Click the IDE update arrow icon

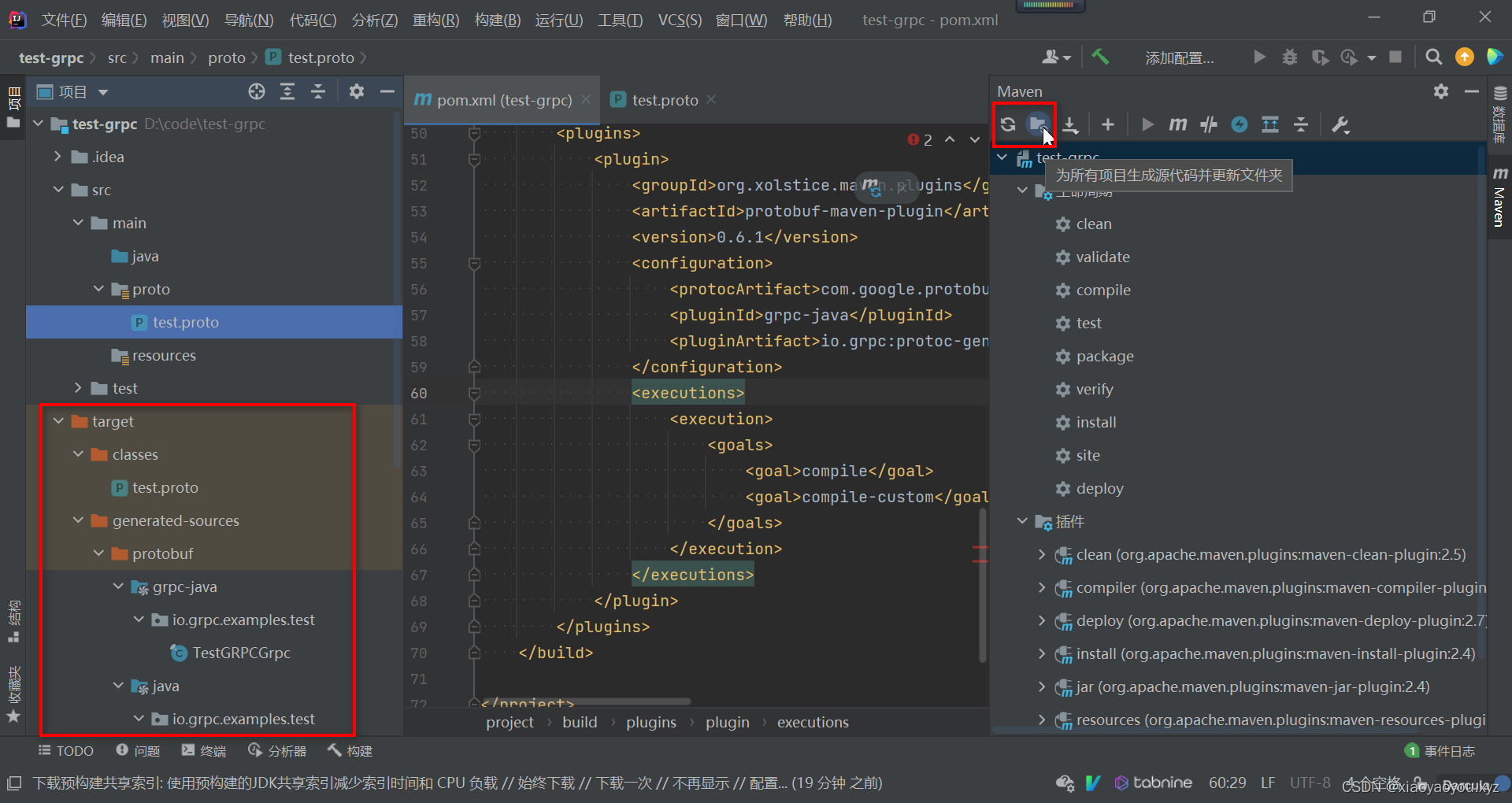1465,57
